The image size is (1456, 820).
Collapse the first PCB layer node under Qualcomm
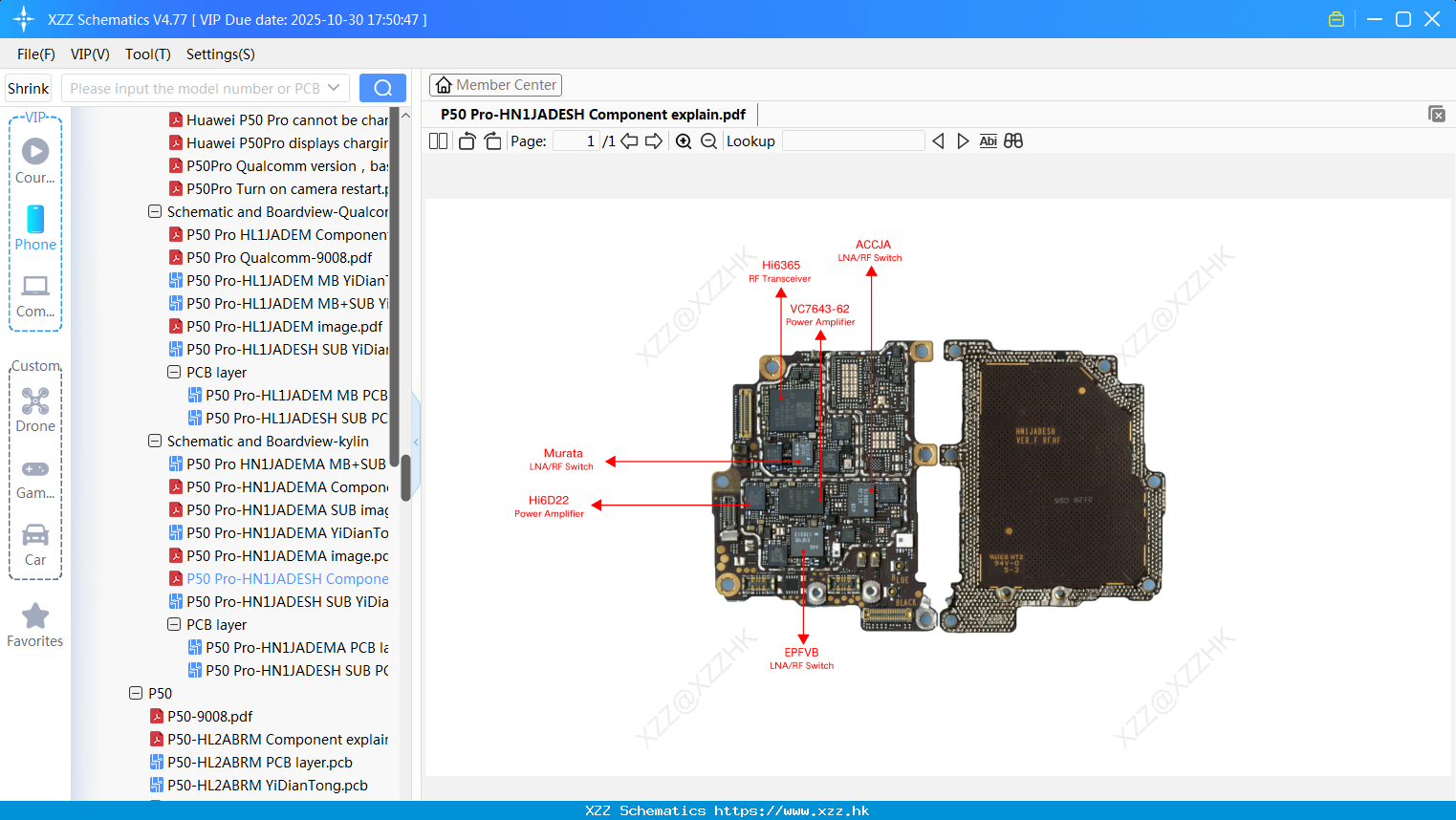tap(174, 372)
